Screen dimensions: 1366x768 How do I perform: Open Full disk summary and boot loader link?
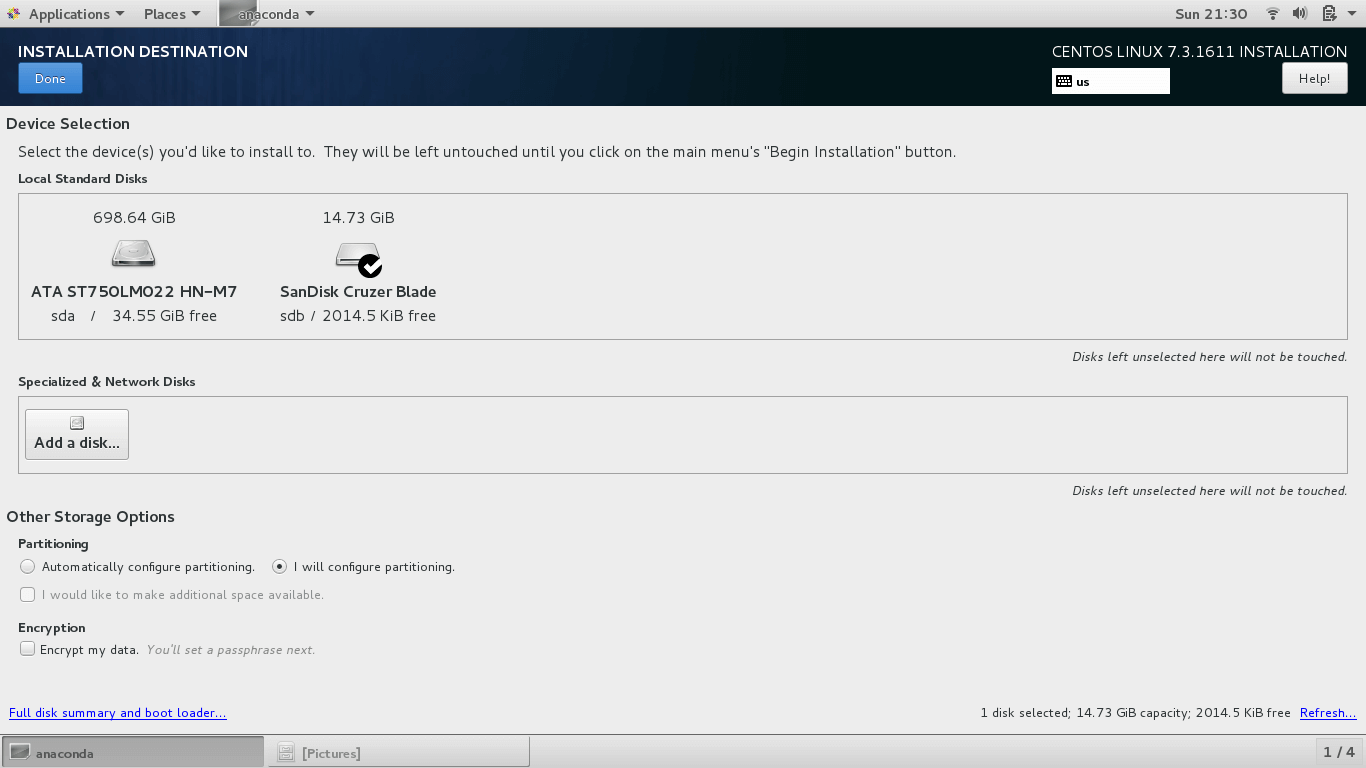coord(118,713)
